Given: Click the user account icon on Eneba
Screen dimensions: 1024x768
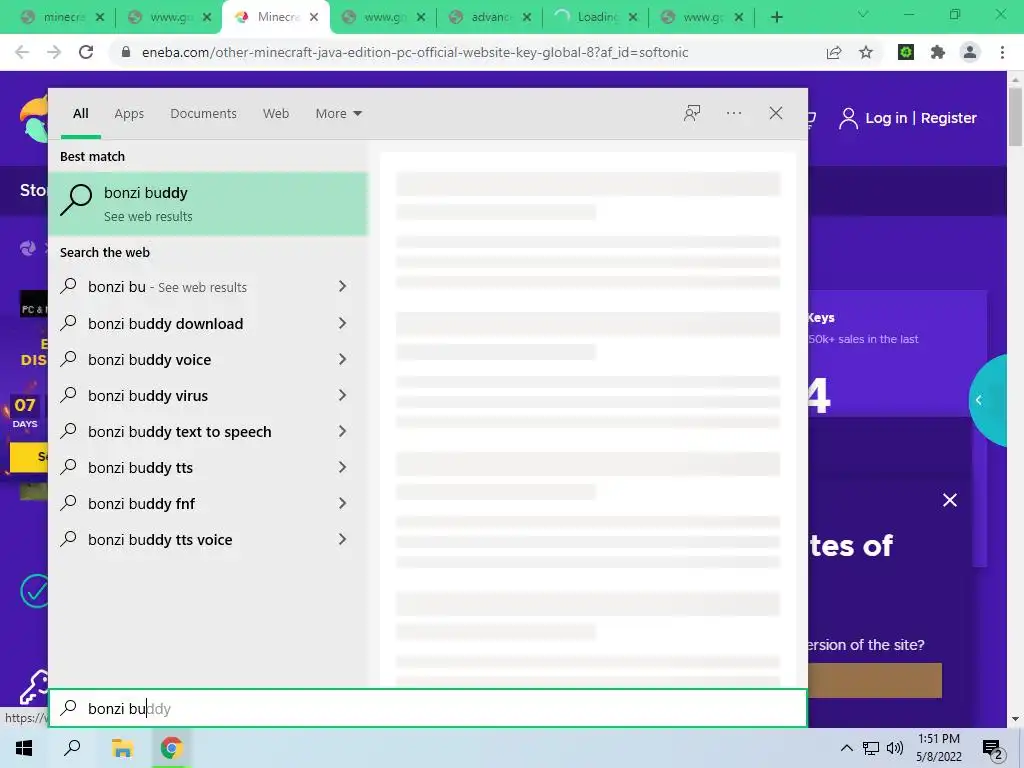Looking at the screenshot, I should [848, 118].
